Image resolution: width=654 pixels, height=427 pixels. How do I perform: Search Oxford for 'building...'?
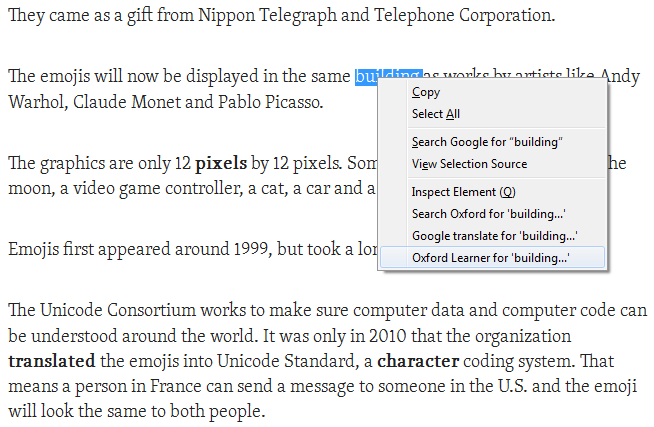(492, 214)
